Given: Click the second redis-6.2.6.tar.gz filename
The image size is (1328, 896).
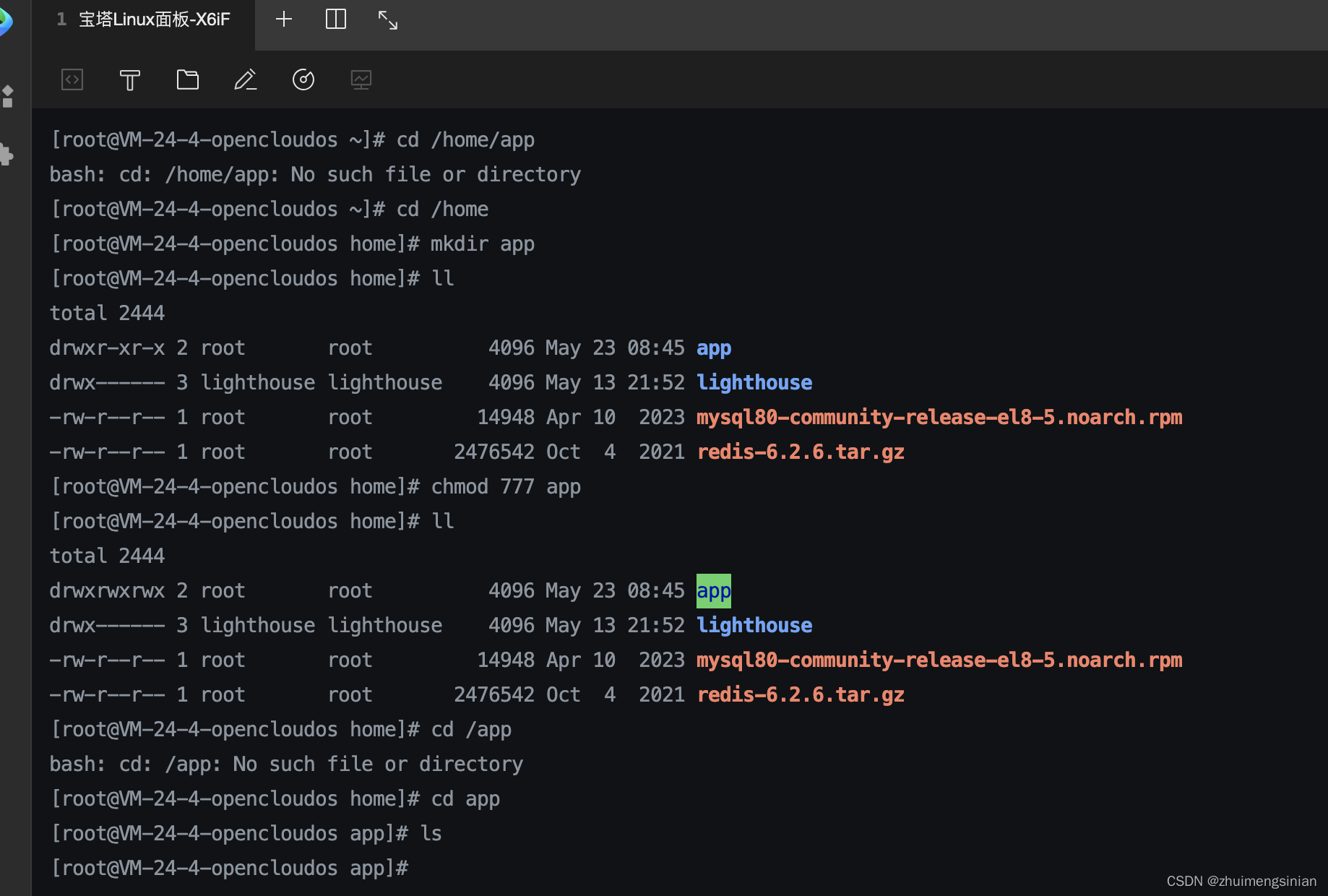Looking at the screenshot, I should pyautogui.click(x=801, y=694).
